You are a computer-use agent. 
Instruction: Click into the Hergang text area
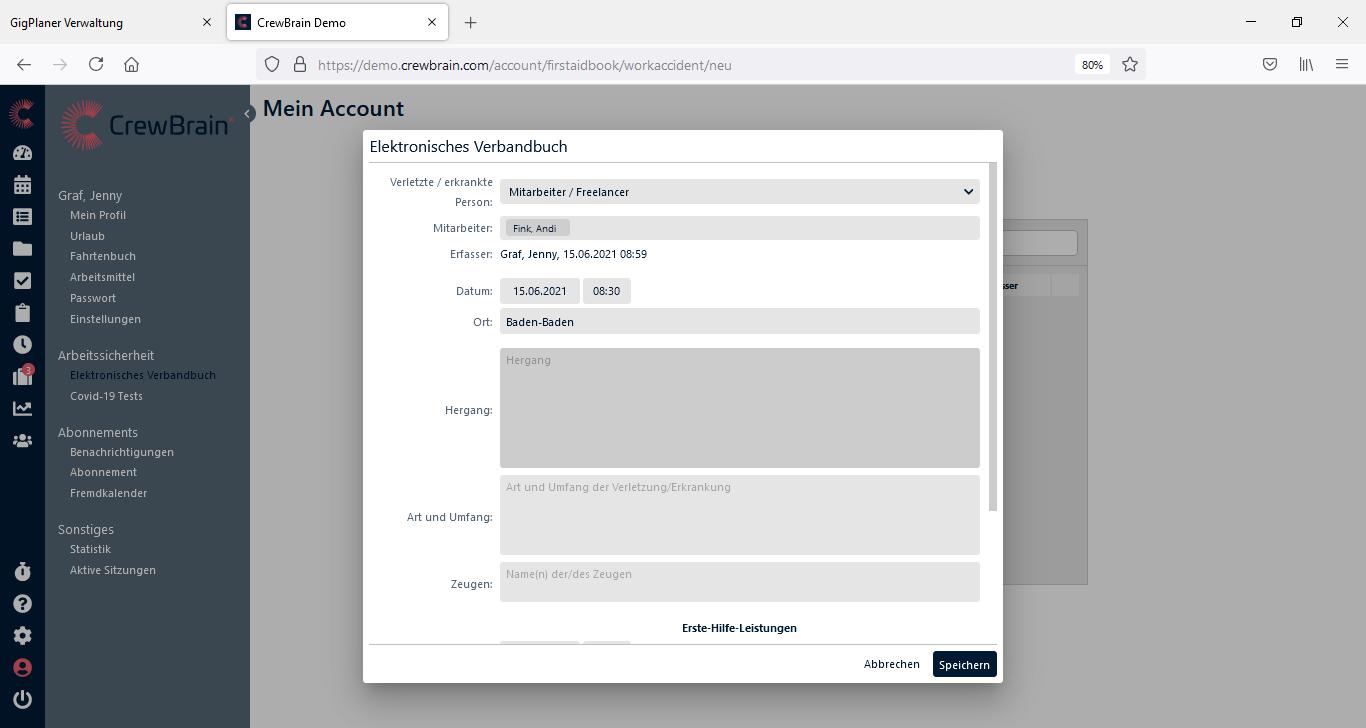[739, 408]
